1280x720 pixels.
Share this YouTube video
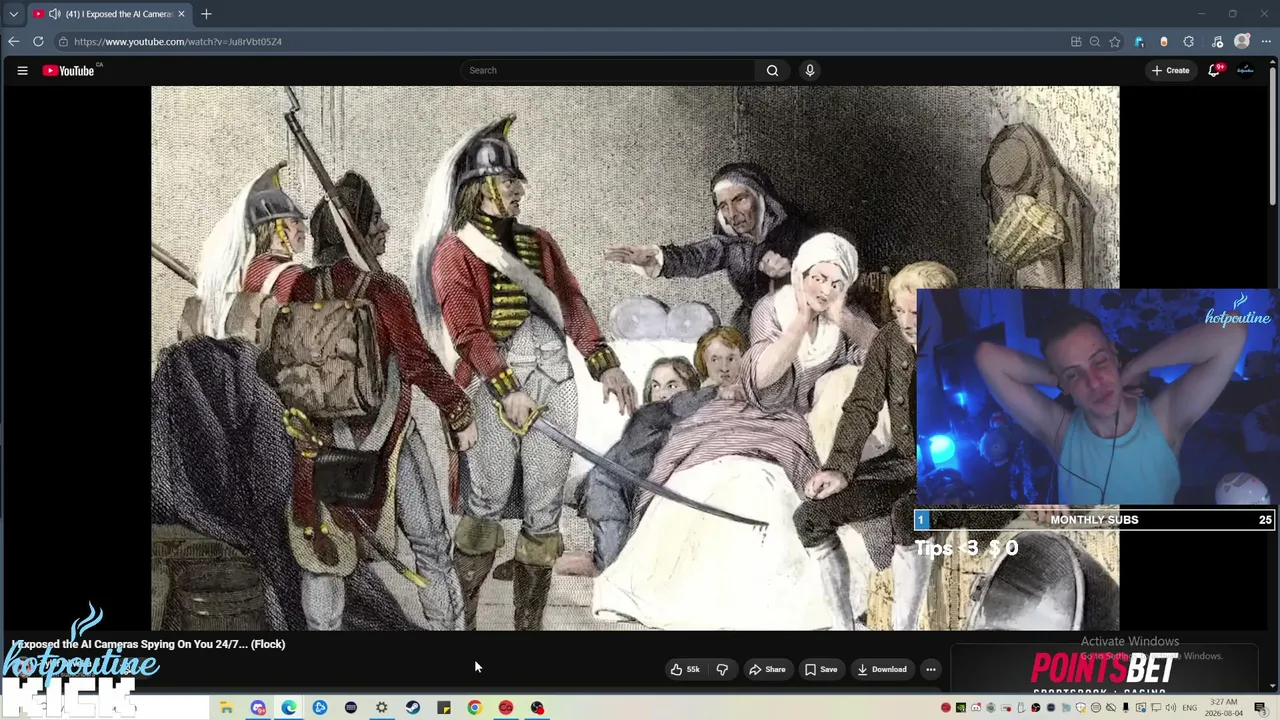768,669
